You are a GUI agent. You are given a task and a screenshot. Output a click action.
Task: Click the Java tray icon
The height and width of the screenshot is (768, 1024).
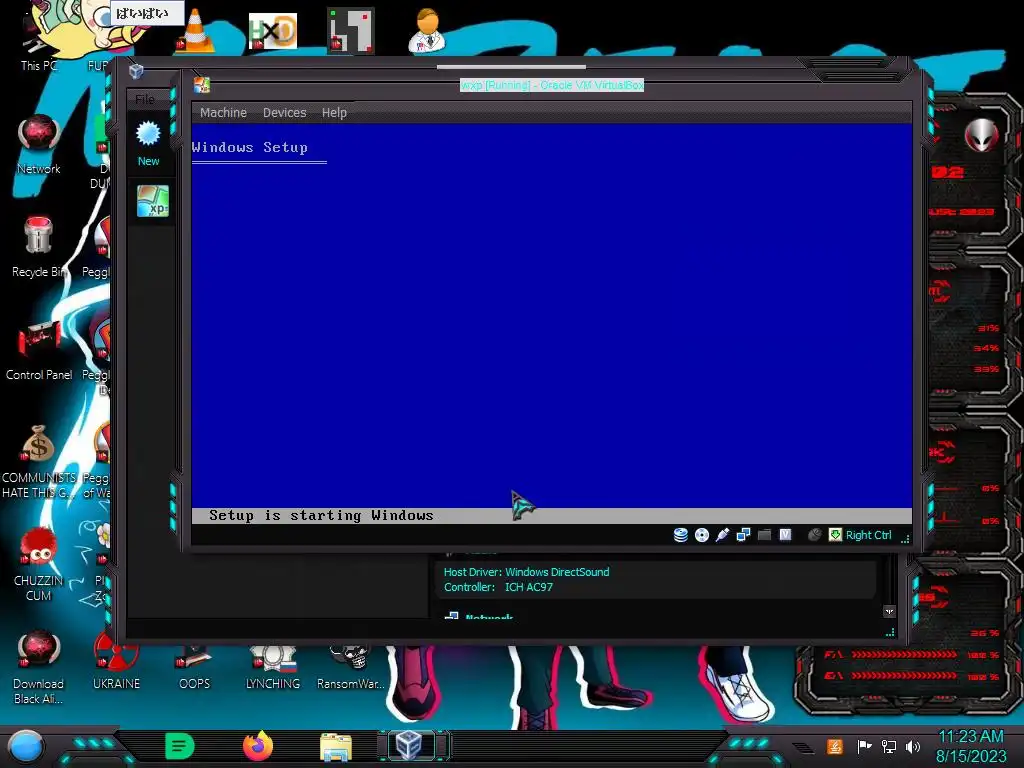click(x=835, y=746)
